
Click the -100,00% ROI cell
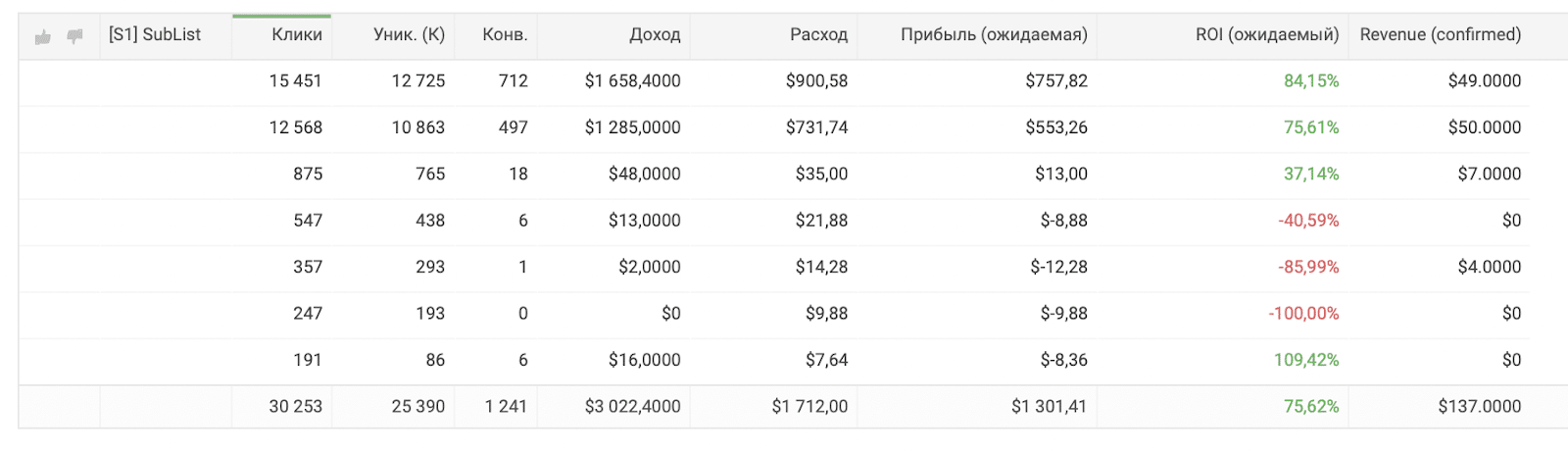1303,314
